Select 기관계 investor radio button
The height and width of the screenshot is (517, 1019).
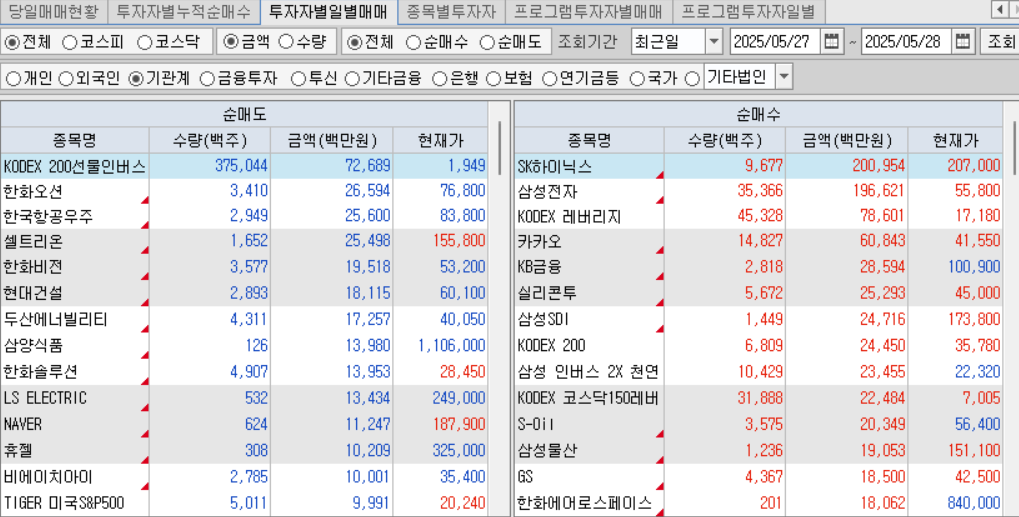(136, 79)
